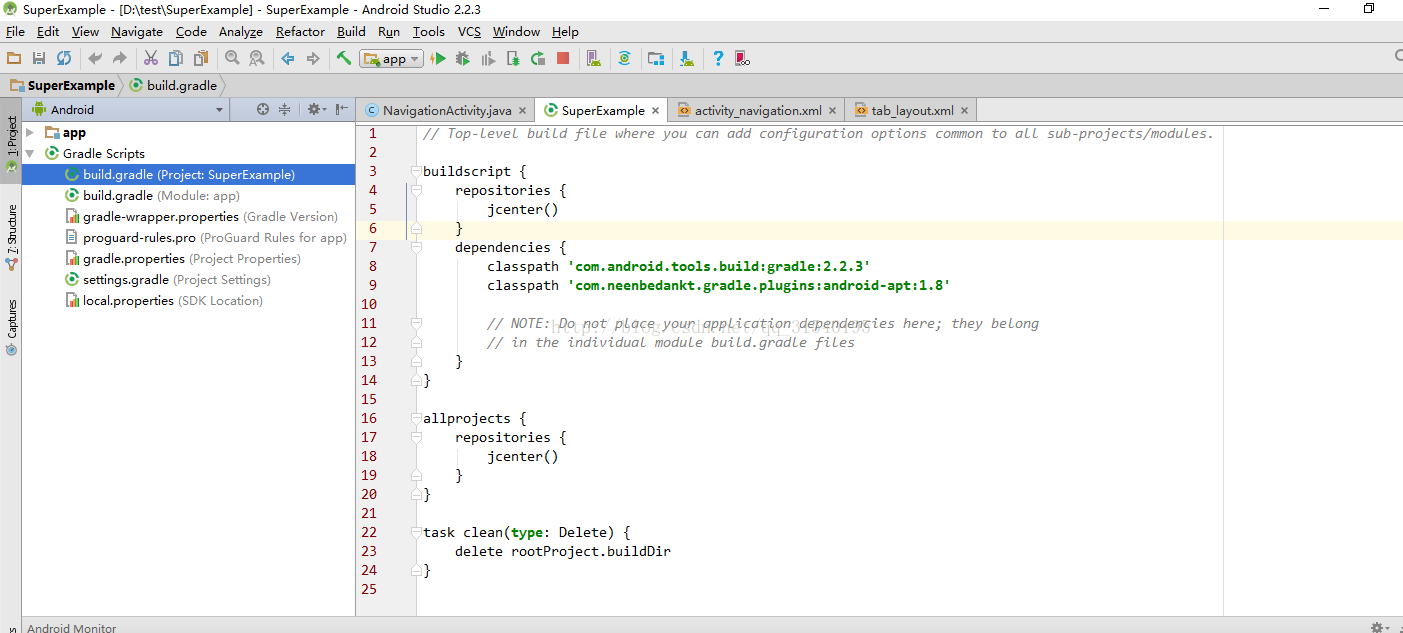
Task: Close the activity_navigation.xml tab
Action: [x=833, y=111]
